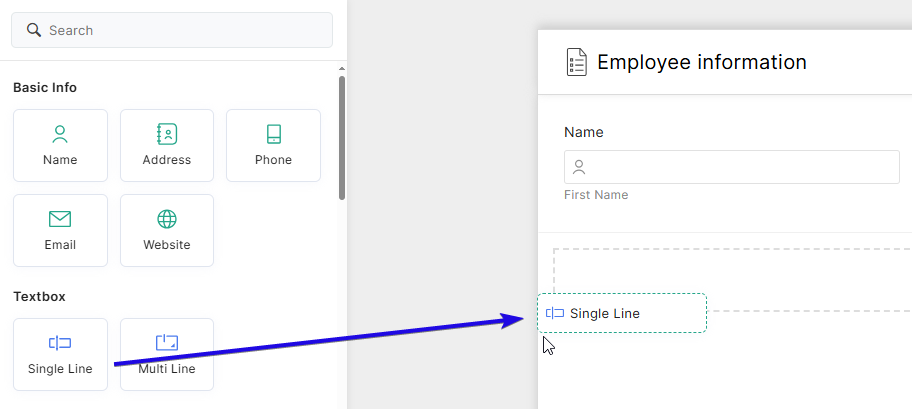Choose the Phone field icon
912x409 pixels.
coord(273,134)
